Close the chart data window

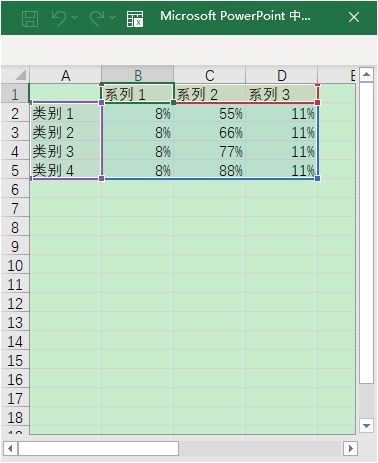click(354, 17)
